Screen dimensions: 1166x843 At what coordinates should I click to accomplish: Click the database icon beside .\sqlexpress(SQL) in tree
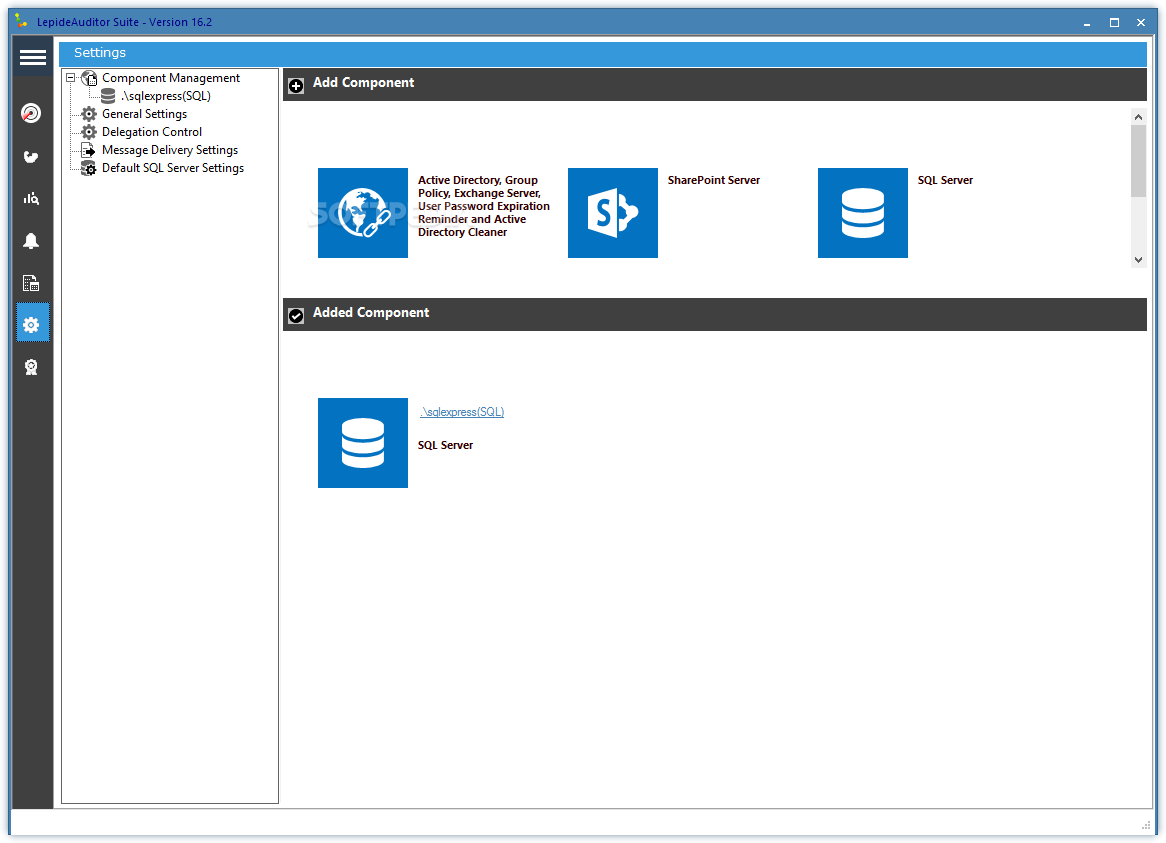108,96
